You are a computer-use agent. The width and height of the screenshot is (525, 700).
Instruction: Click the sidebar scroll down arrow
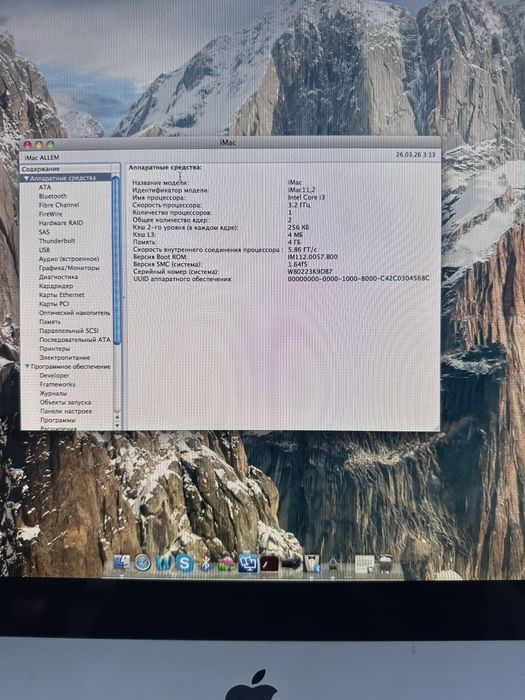tap(117, 425)
